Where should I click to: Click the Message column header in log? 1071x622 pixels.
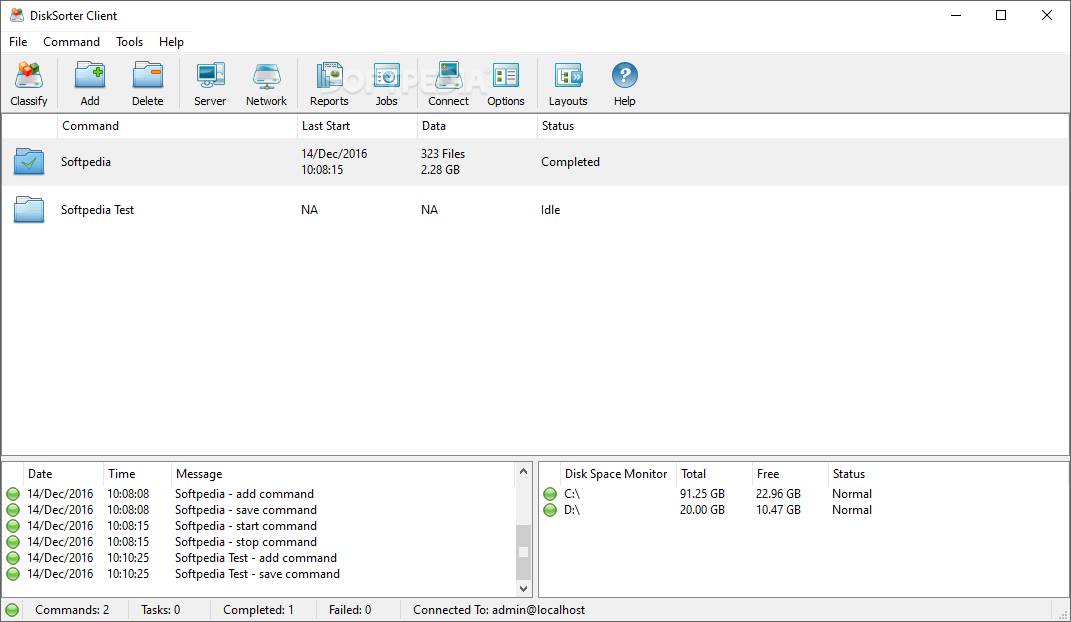[343, 474]
